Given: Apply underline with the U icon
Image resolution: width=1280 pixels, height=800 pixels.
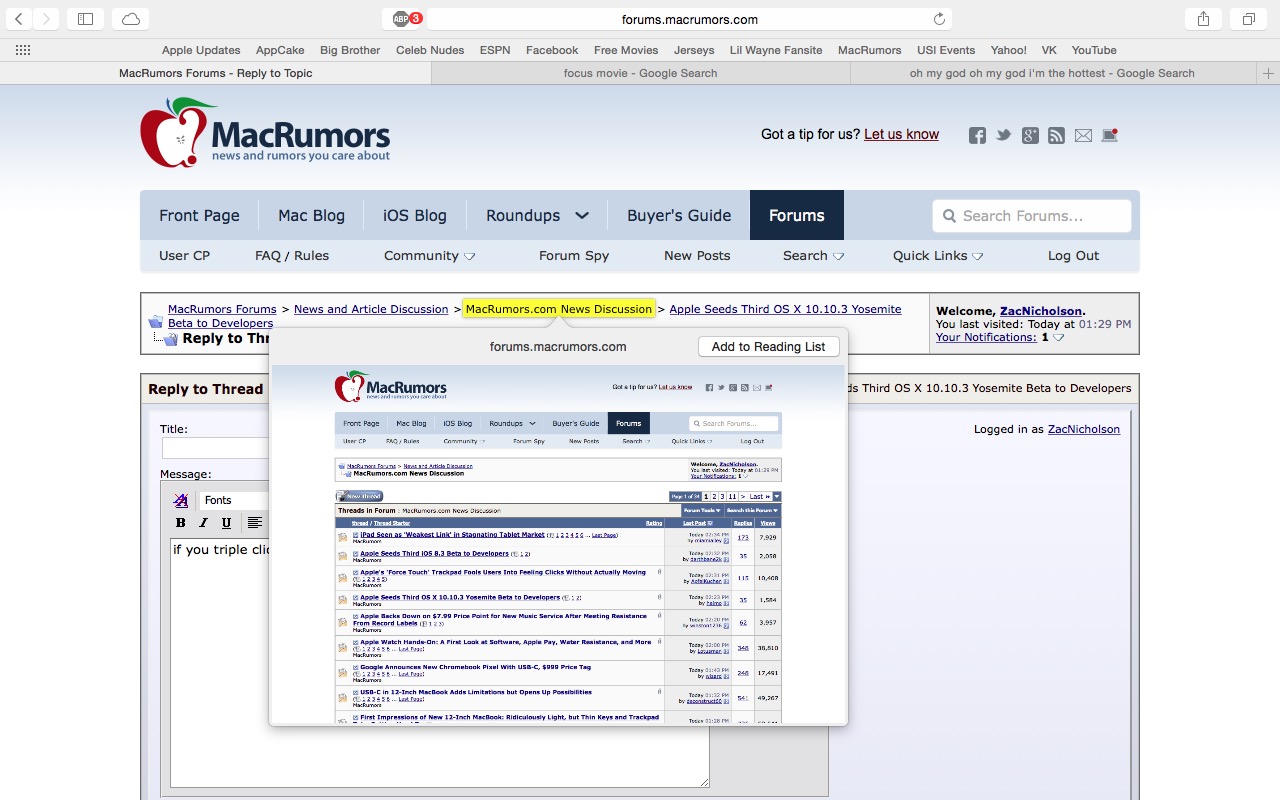Looking at the screenshot, I should tap(227, 522).
